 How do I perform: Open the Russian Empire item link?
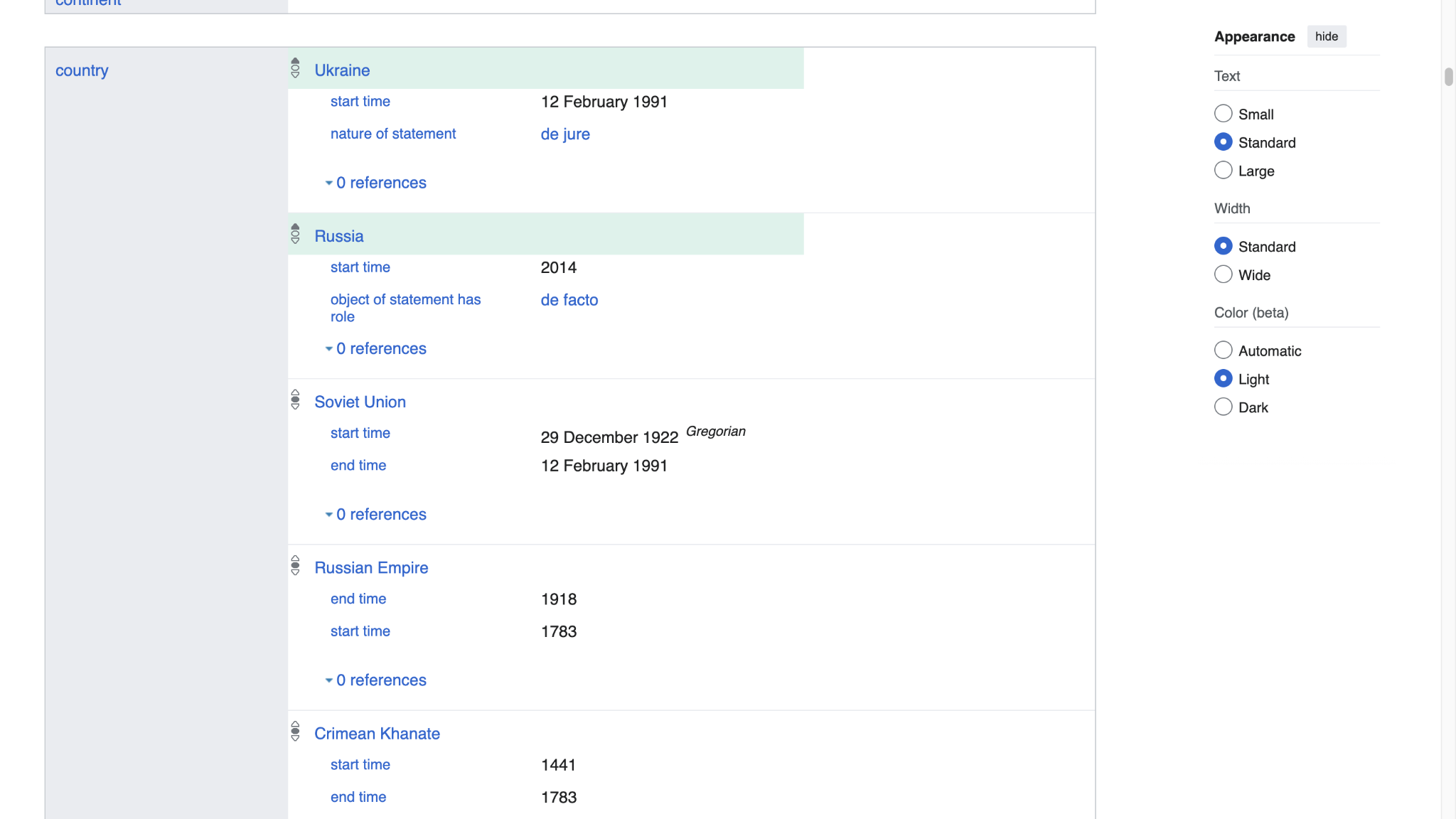(x=371, y=567)
